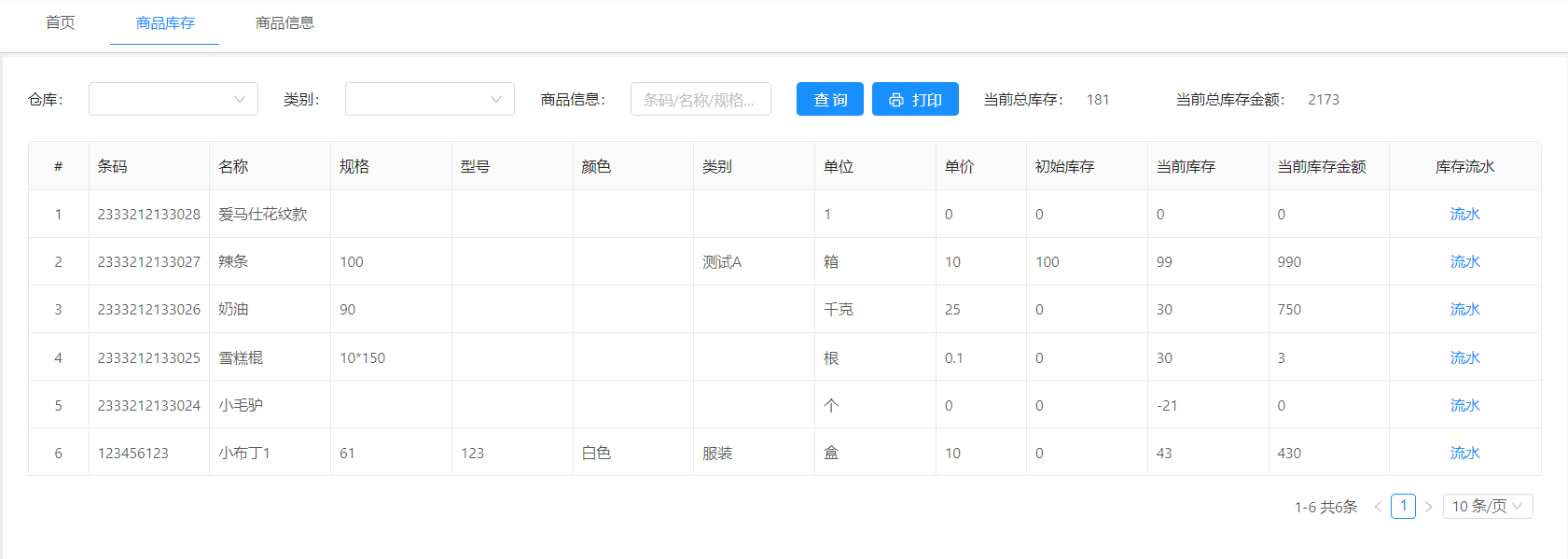1568x559 pixels.
Task: Open the 10 条/页 page size dropdown
Action: (x=1488, y=506)
